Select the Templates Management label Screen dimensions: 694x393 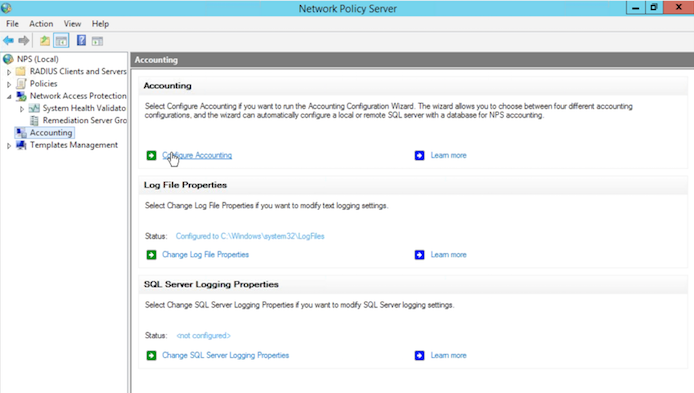point(73,145)
